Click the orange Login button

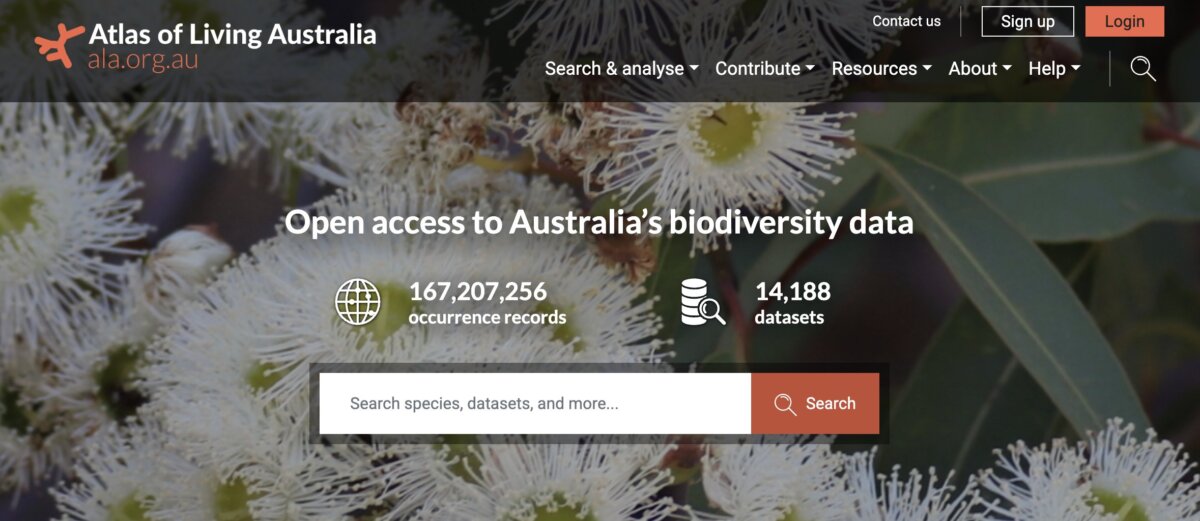click(x=1124, y=21)
